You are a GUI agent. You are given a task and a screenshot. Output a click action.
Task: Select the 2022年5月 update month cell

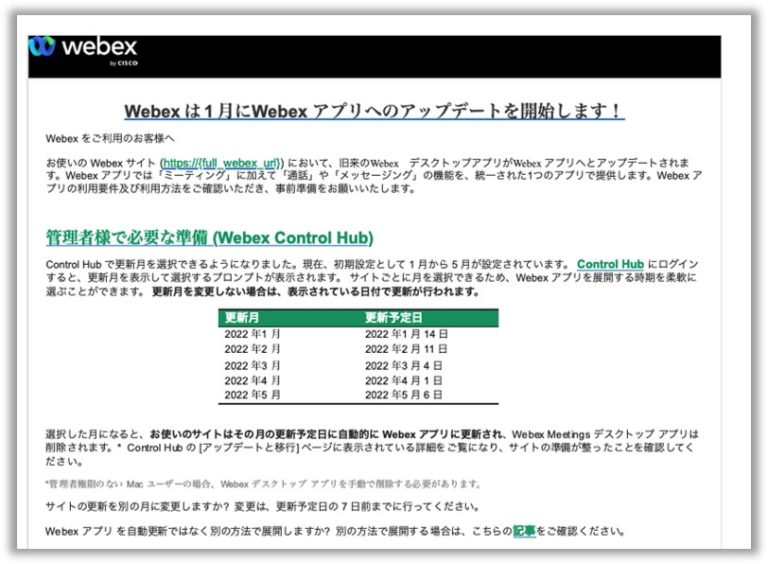[252, 395]
